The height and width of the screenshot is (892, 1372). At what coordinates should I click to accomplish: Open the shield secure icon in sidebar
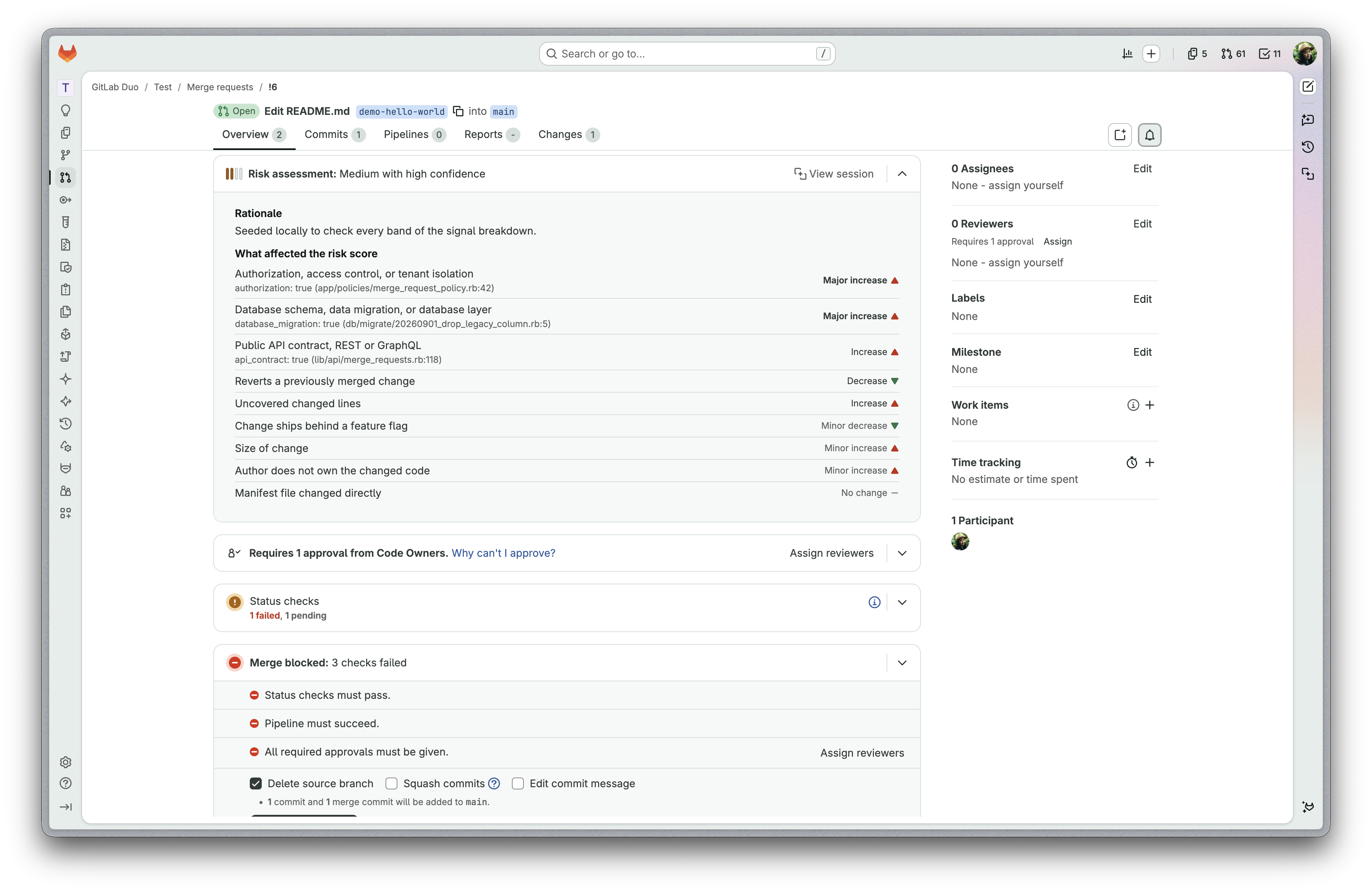[x=66, y=267]
